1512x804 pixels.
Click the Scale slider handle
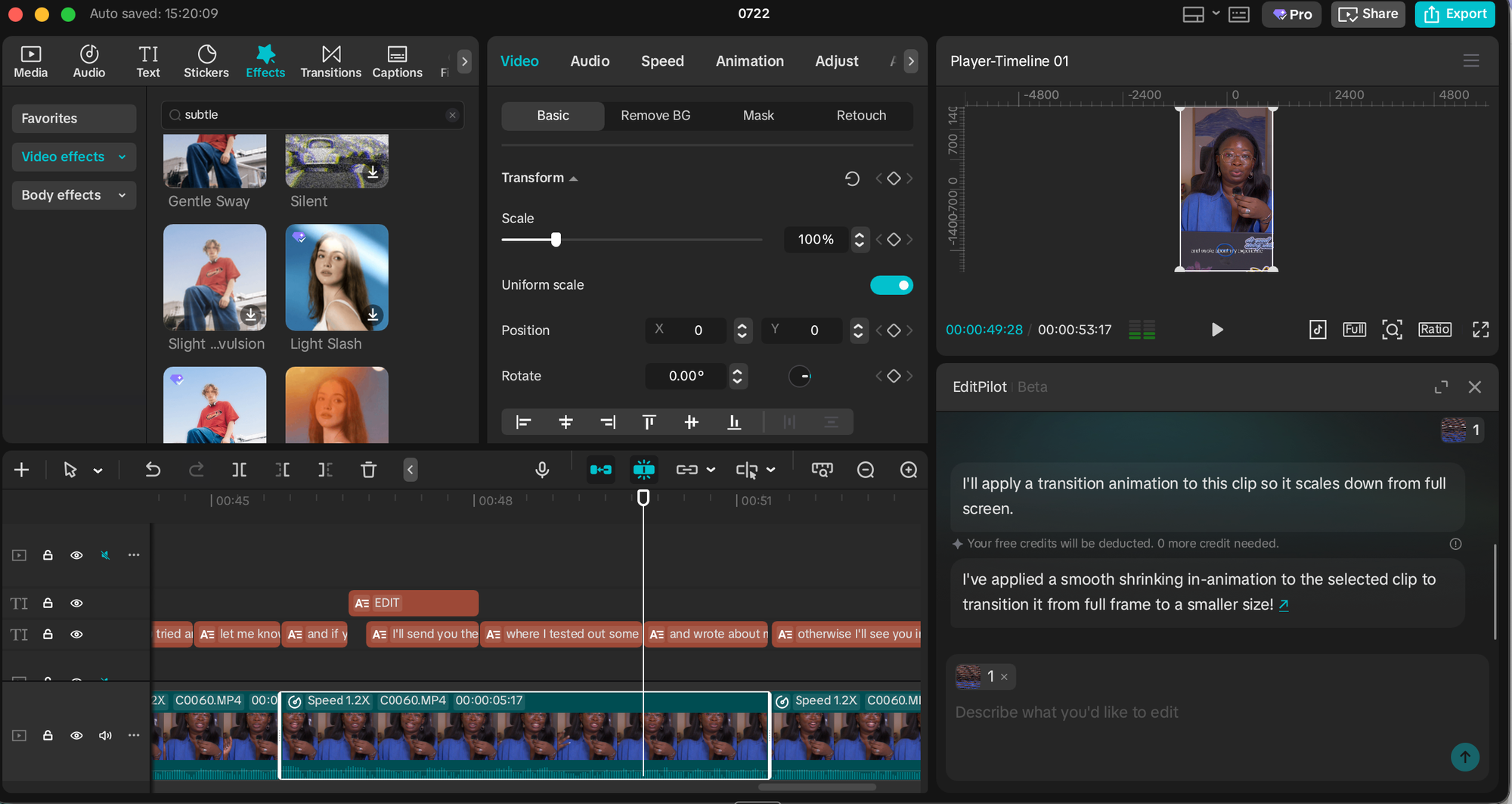556,240
